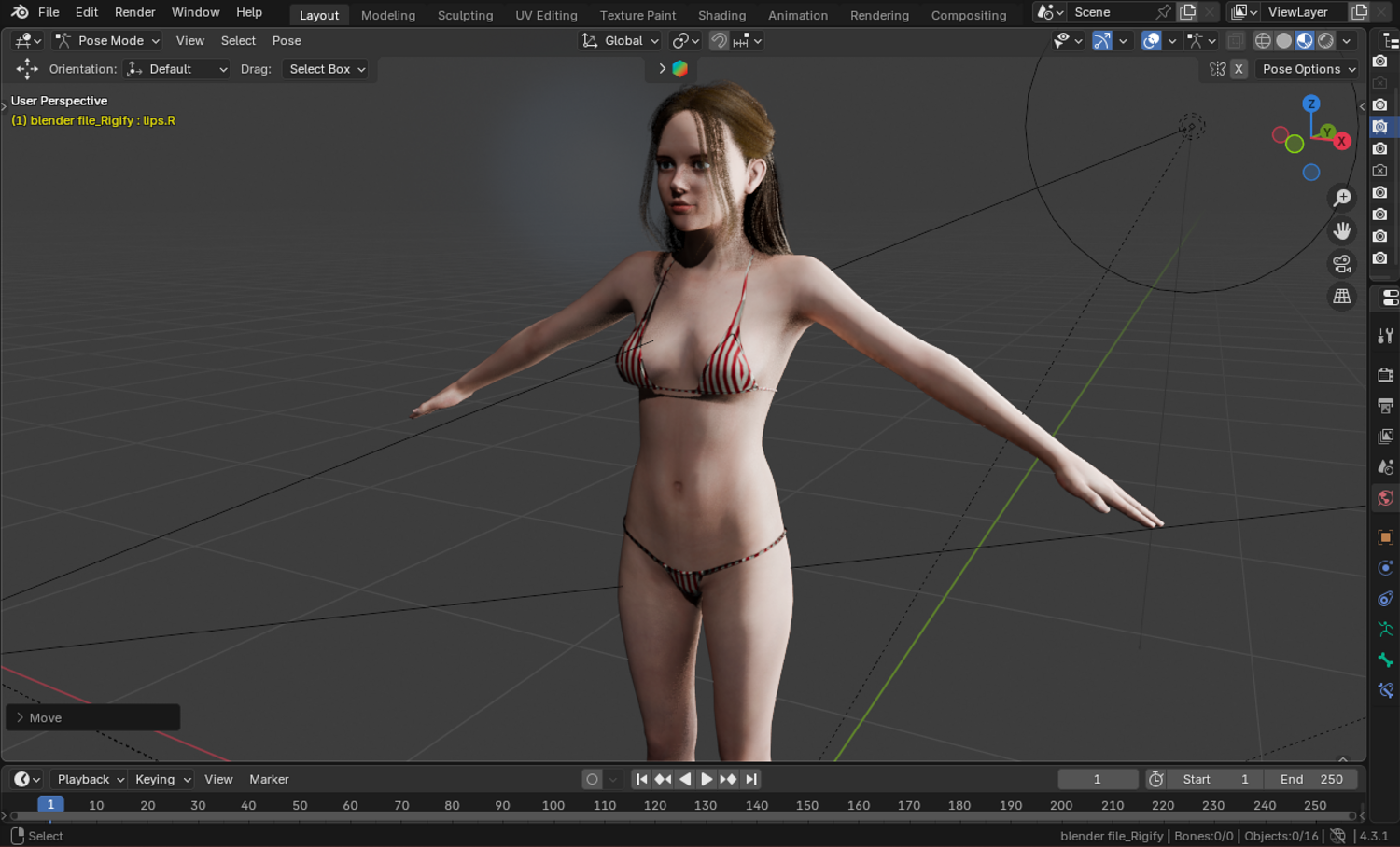Play the animation in reverse
Image resolution: width=1400 pixels, height=847 pixels.
[x=685, y=779]
